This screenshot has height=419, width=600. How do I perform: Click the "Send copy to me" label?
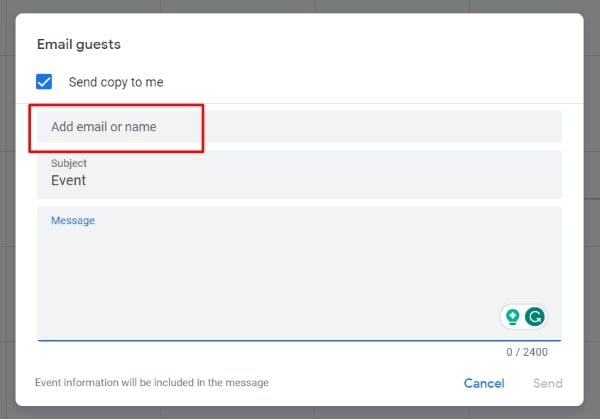tap(116, 82)
